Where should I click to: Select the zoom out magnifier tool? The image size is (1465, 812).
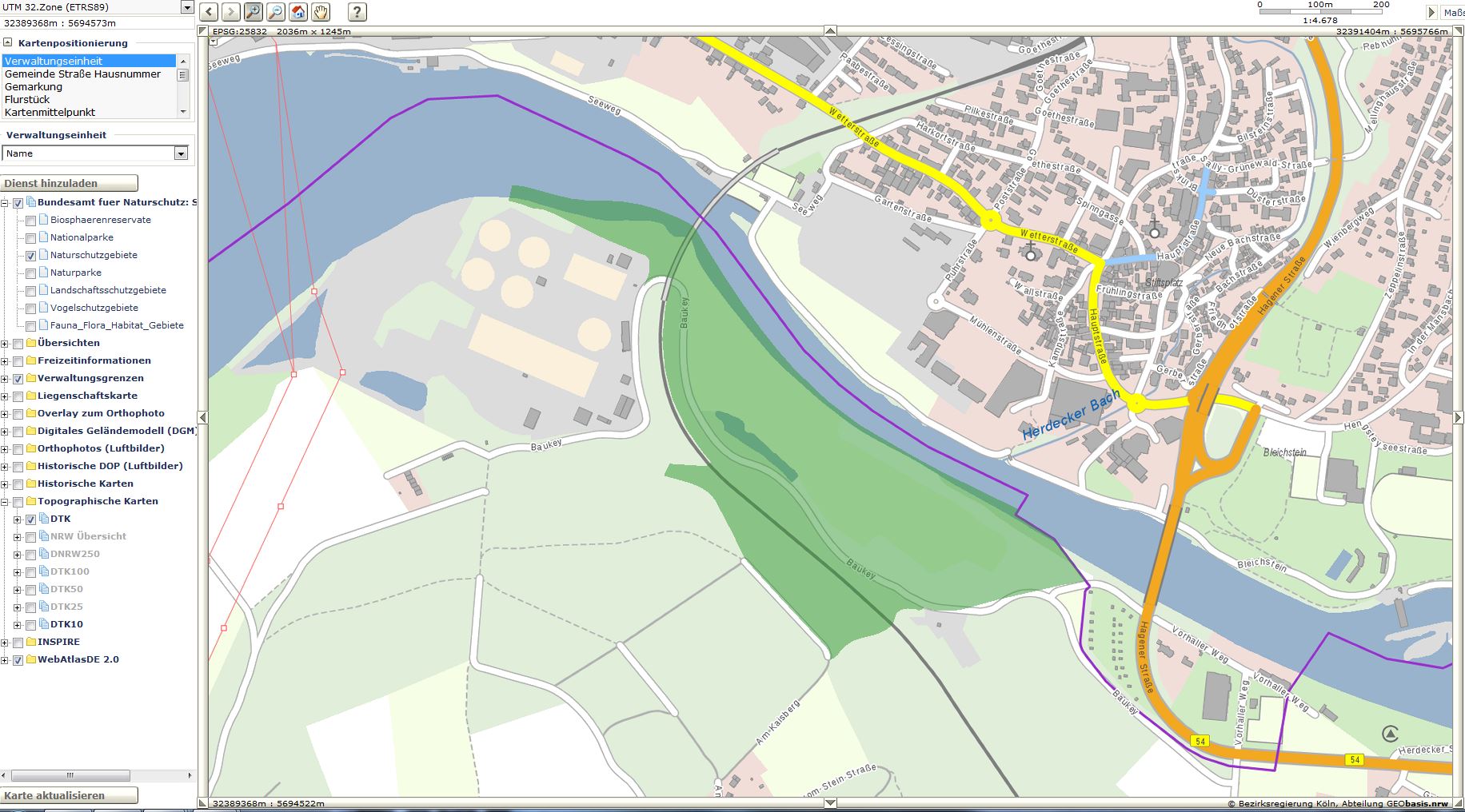(275, 12)
